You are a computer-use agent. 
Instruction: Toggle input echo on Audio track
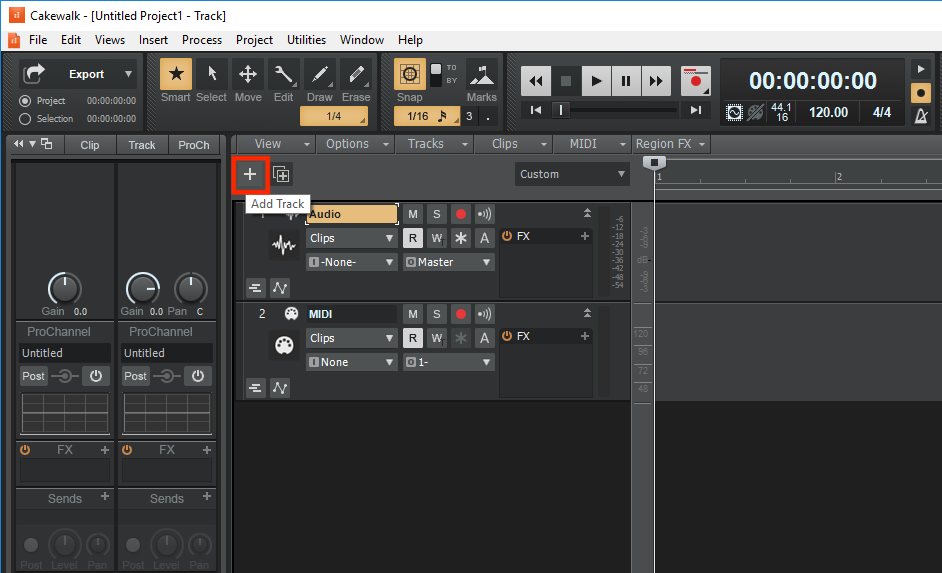484,214
